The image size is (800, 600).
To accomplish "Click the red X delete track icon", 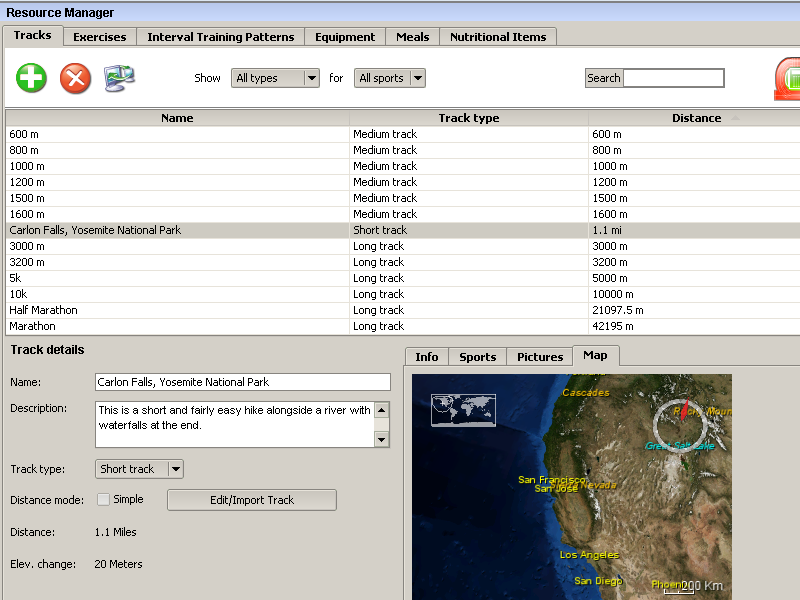I will pyautogui.click(x=75, y=78).
